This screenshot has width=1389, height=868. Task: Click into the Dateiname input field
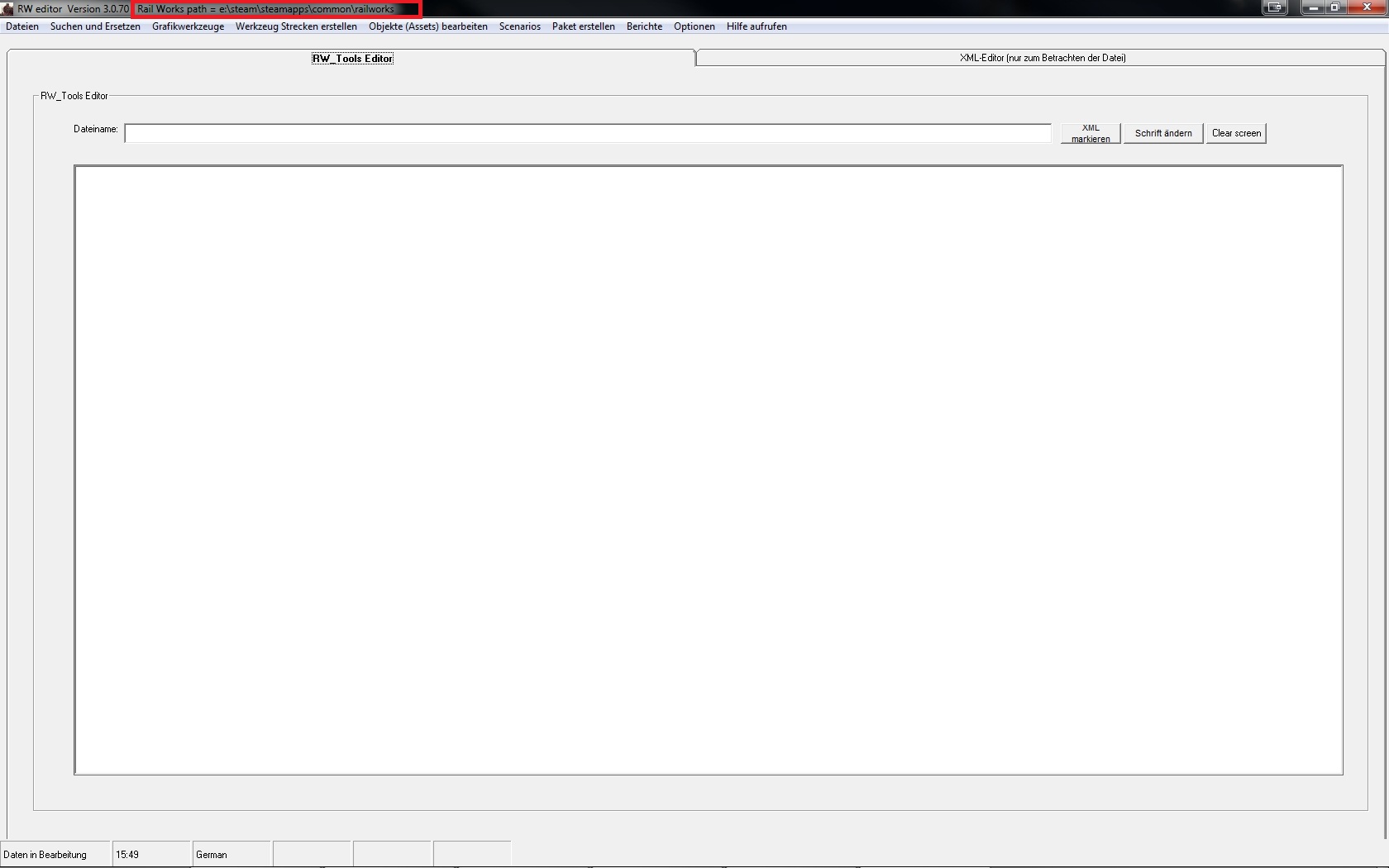click(588, 133)
